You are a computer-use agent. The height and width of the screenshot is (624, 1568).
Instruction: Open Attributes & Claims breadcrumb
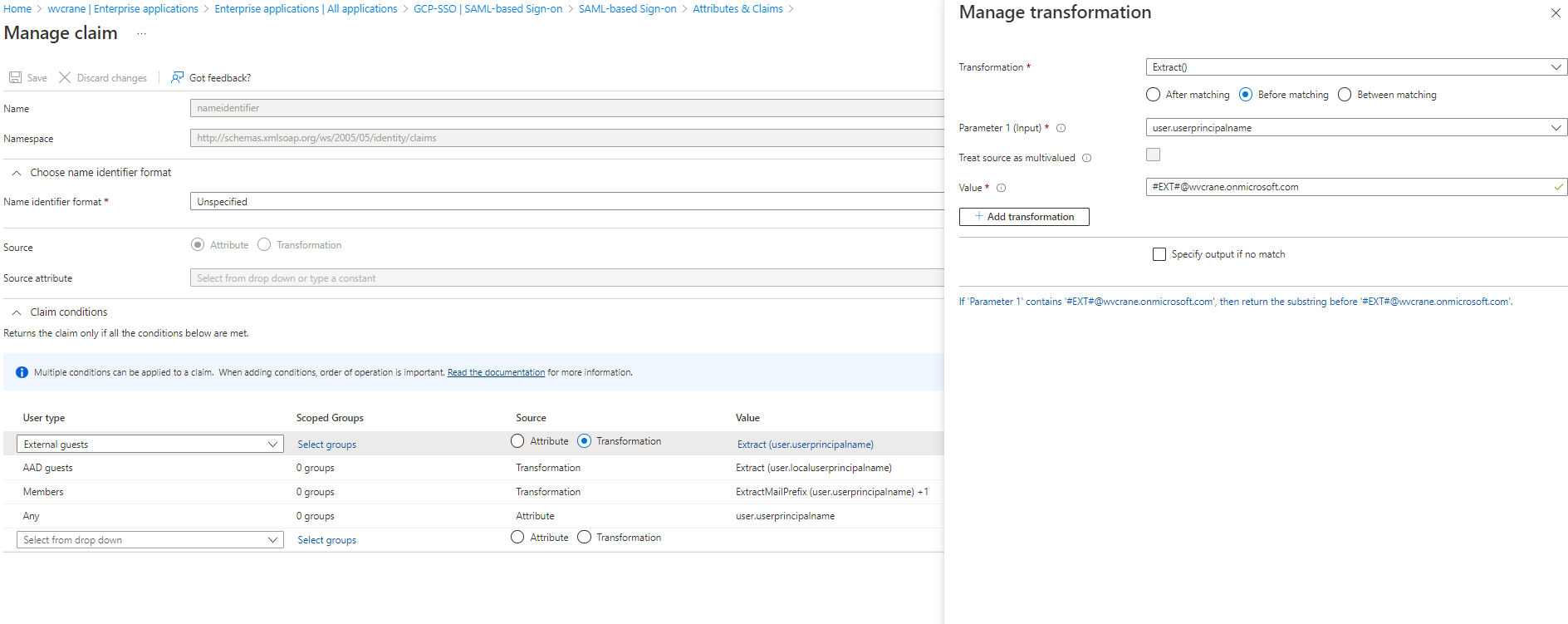point(737,8)
